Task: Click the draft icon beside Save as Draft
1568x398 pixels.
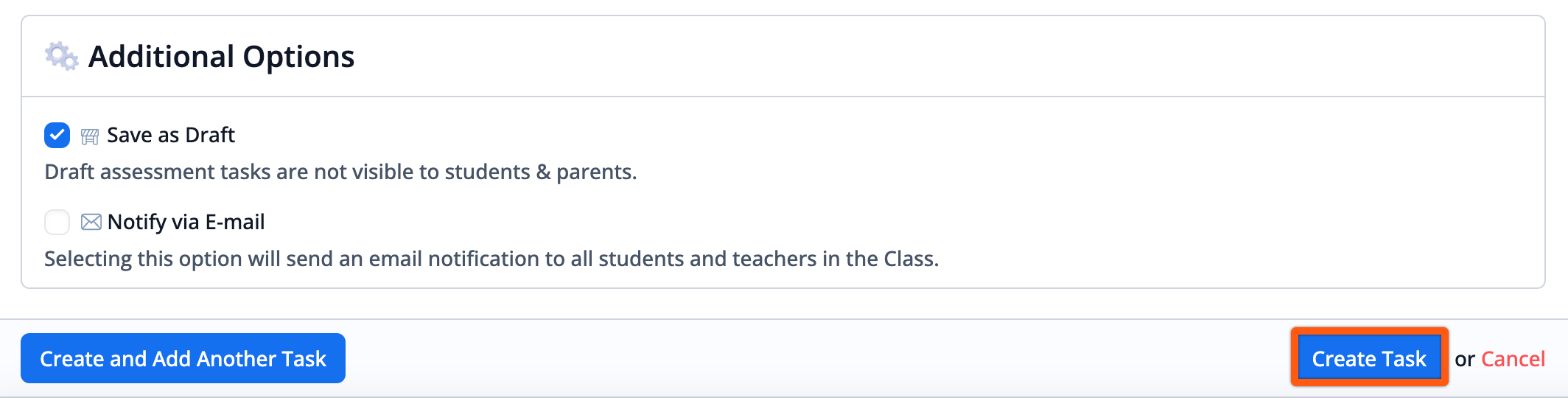Action: (90, 136)
